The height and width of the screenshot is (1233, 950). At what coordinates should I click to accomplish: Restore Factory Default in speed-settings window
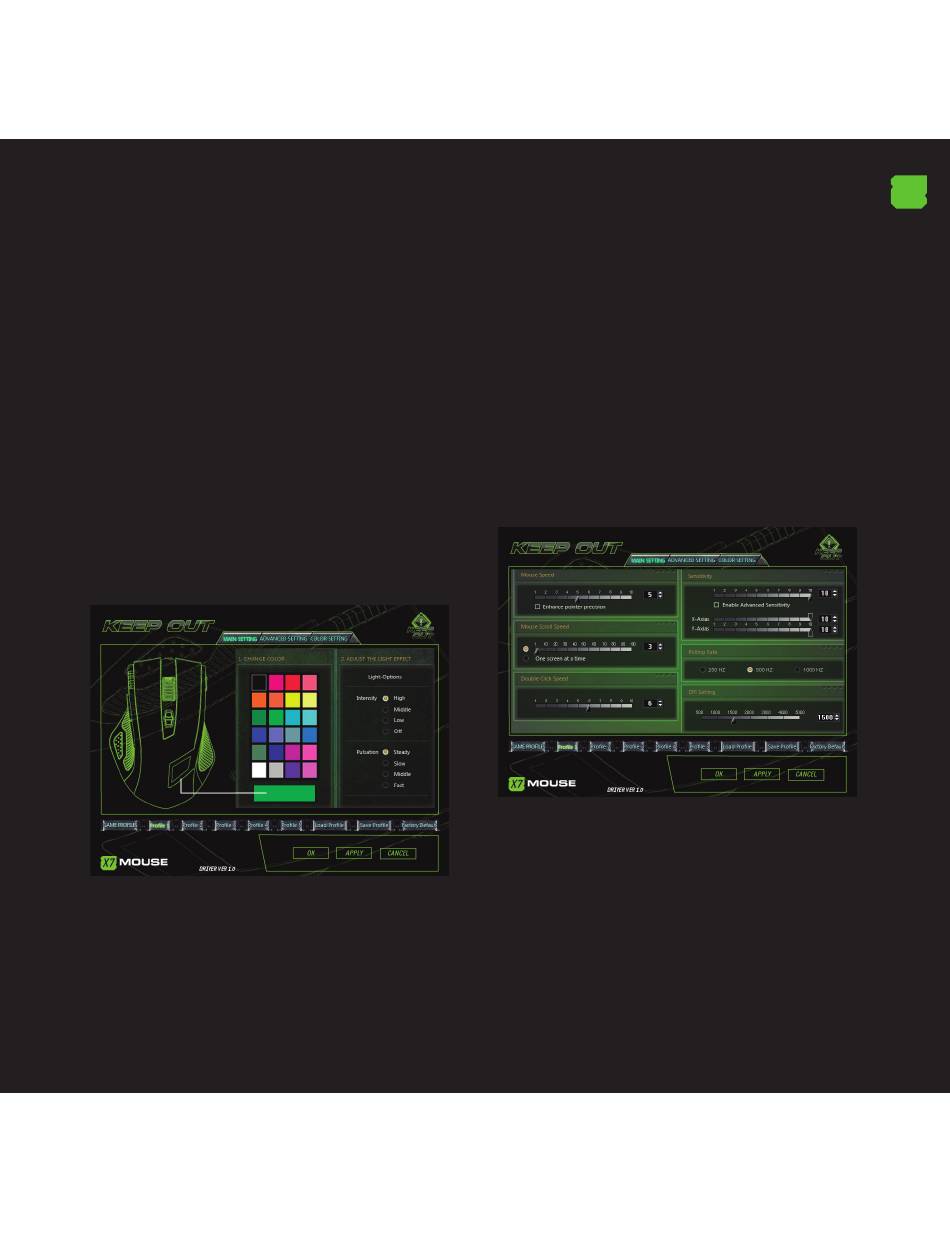(826, 746)
